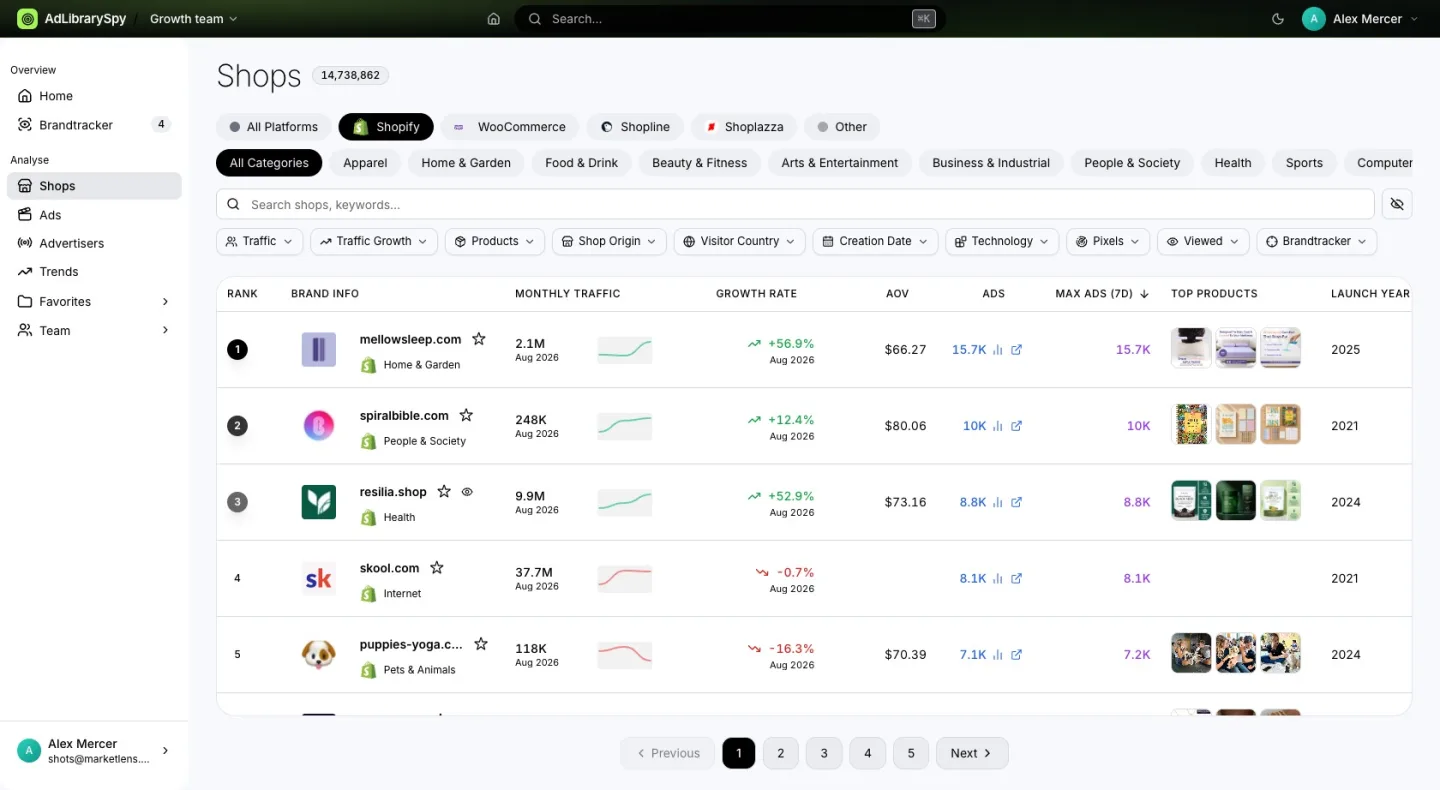Favorite resilia.shop with star icon
Screen dimensions: 1440x790
pyautogui.click(x=444, y=492)
